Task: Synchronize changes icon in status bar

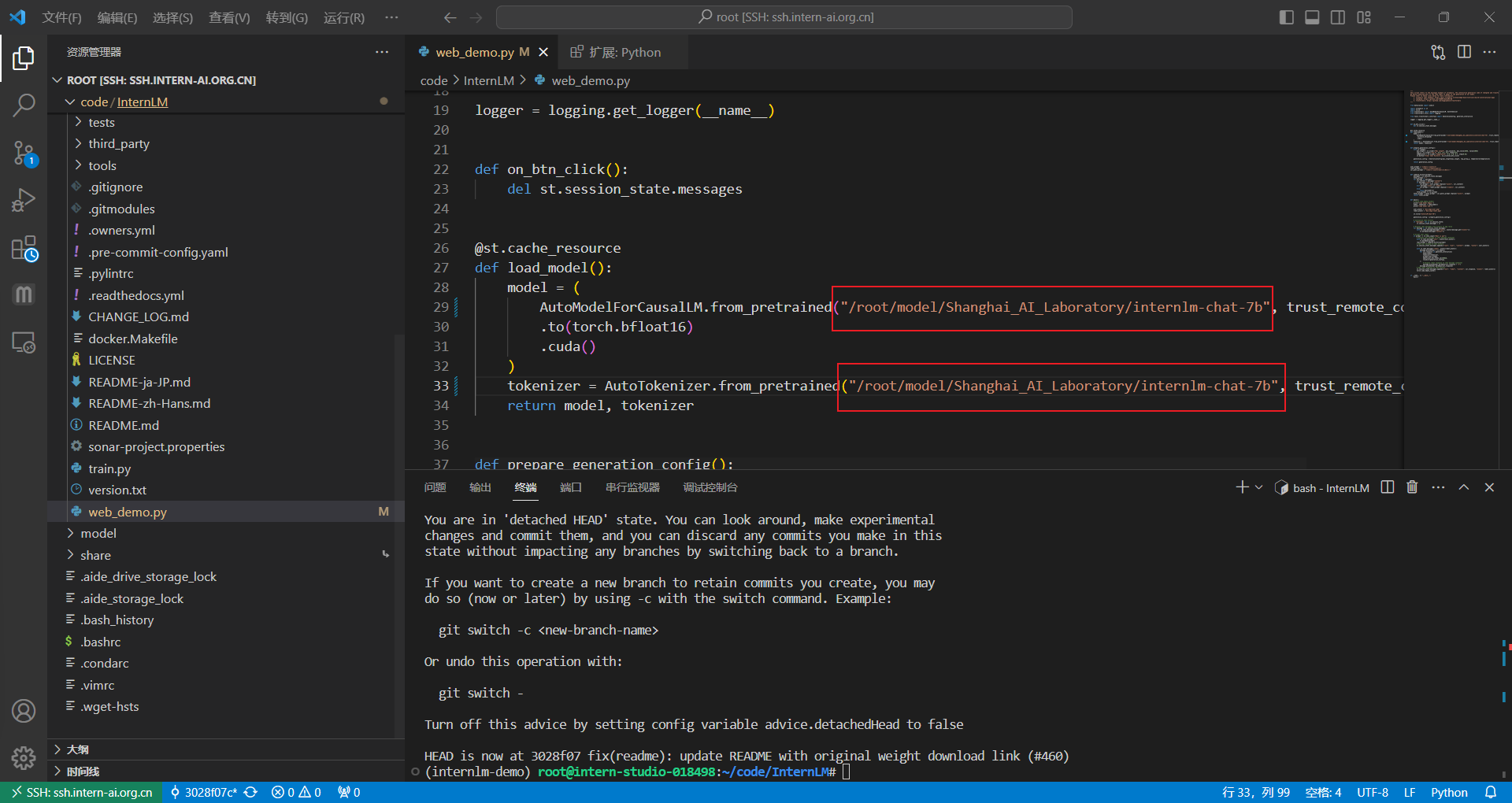Action: (x=250, y=792)
